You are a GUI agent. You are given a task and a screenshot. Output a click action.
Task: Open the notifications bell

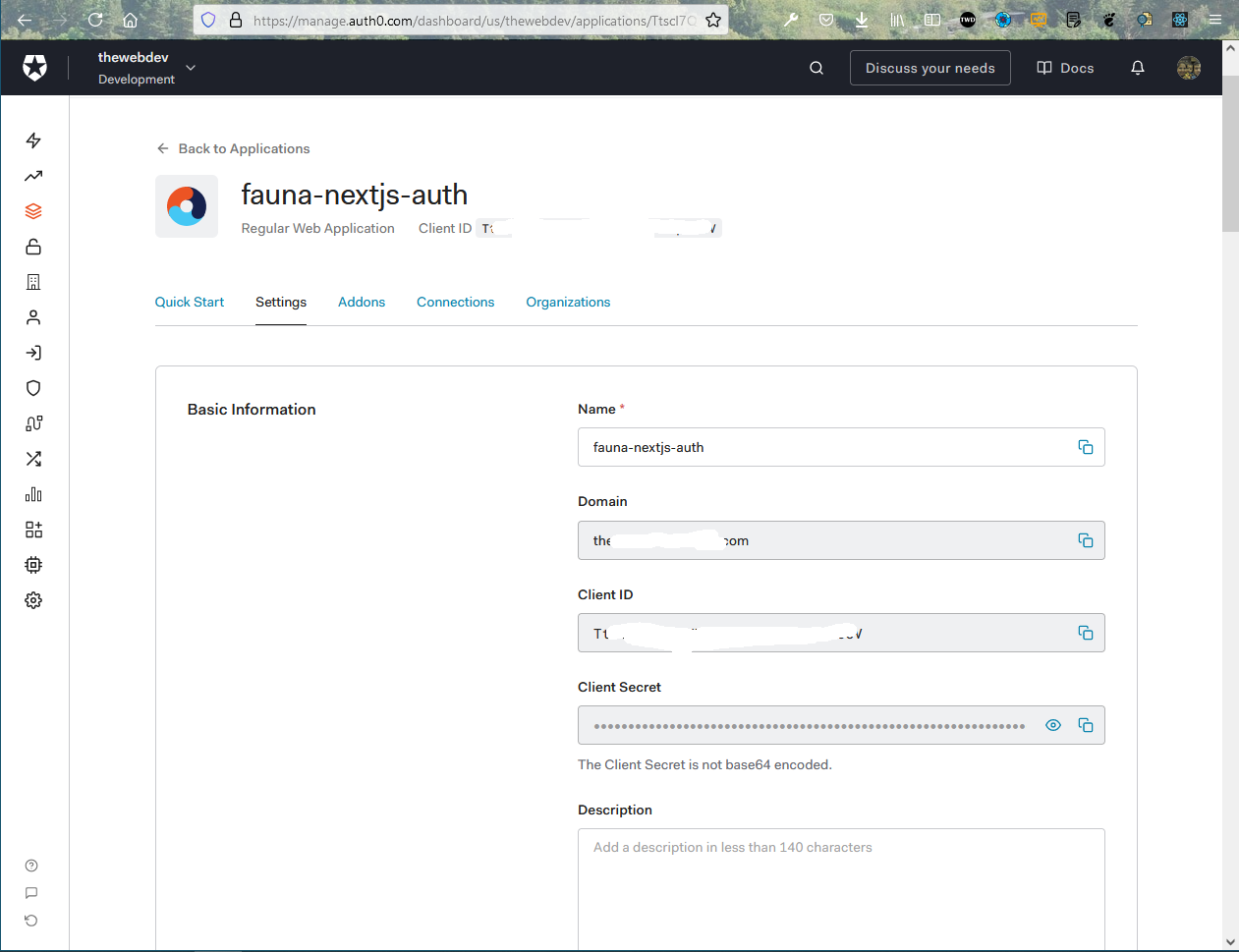(1138, 68)
